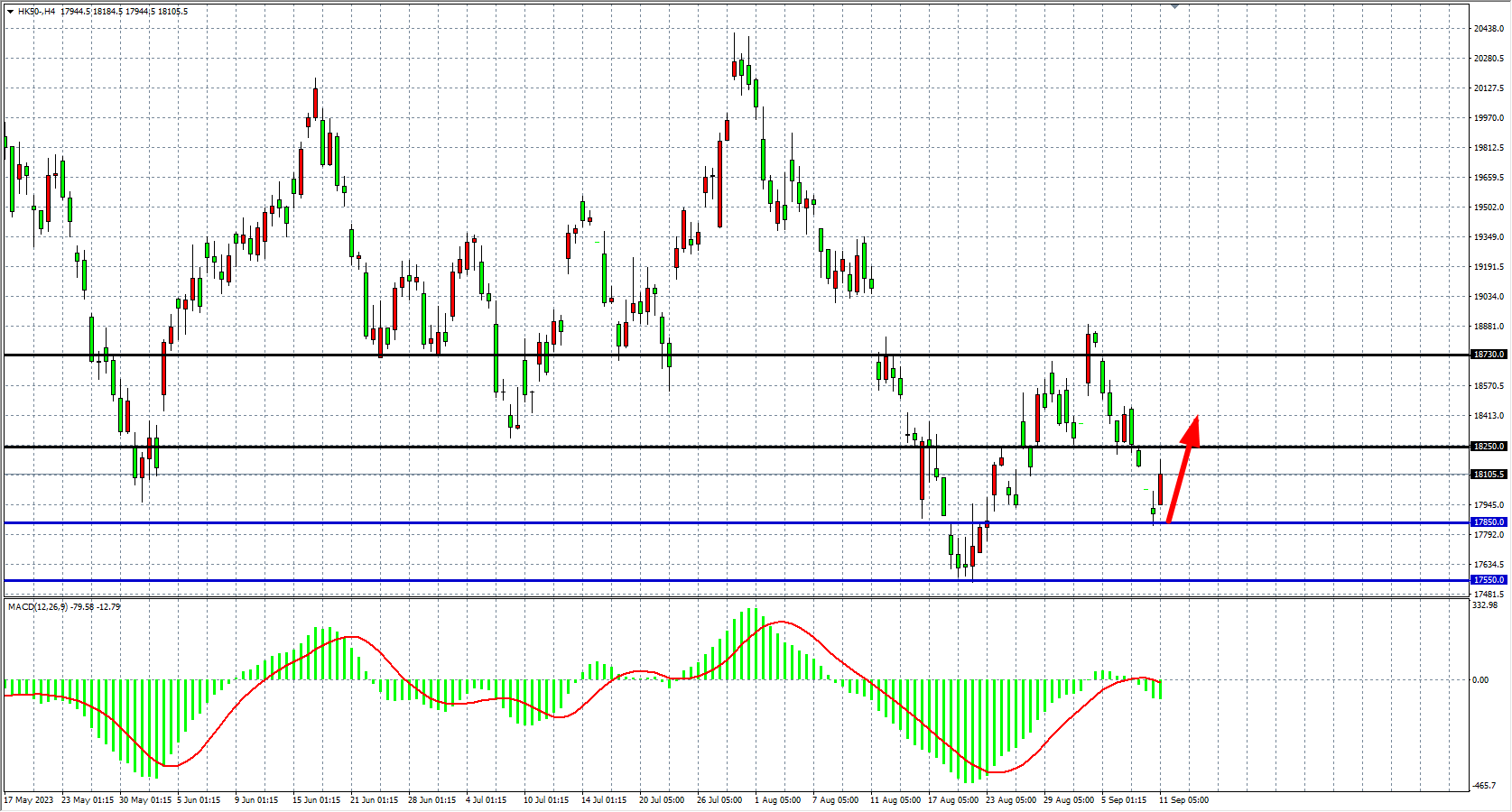Viewport: 1512px width, 812px height.
Task: Select the blue 17850.0 level tag
Action: coord(1489,522)
